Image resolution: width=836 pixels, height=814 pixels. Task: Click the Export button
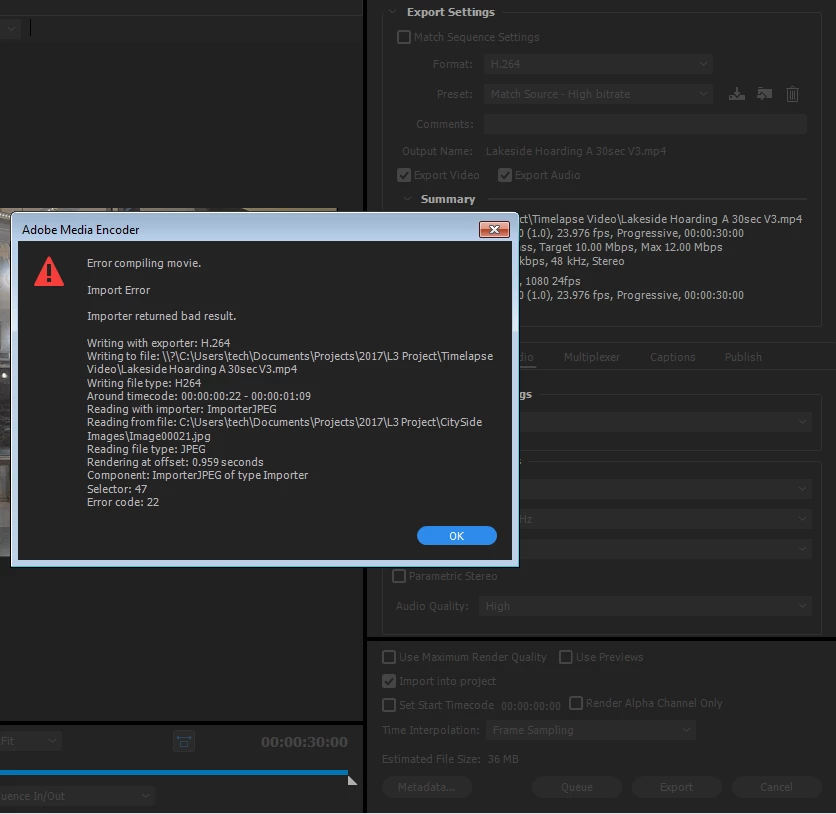point(677,787)
